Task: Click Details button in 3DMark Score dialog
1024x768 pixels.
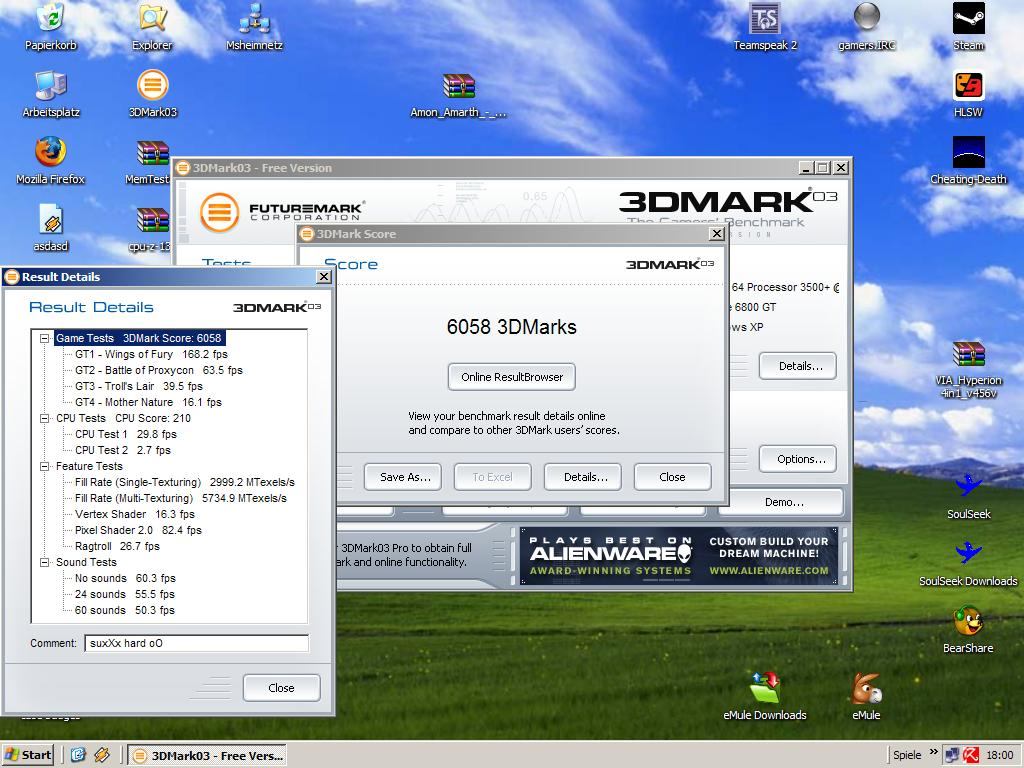Action: tap(583, 477)
